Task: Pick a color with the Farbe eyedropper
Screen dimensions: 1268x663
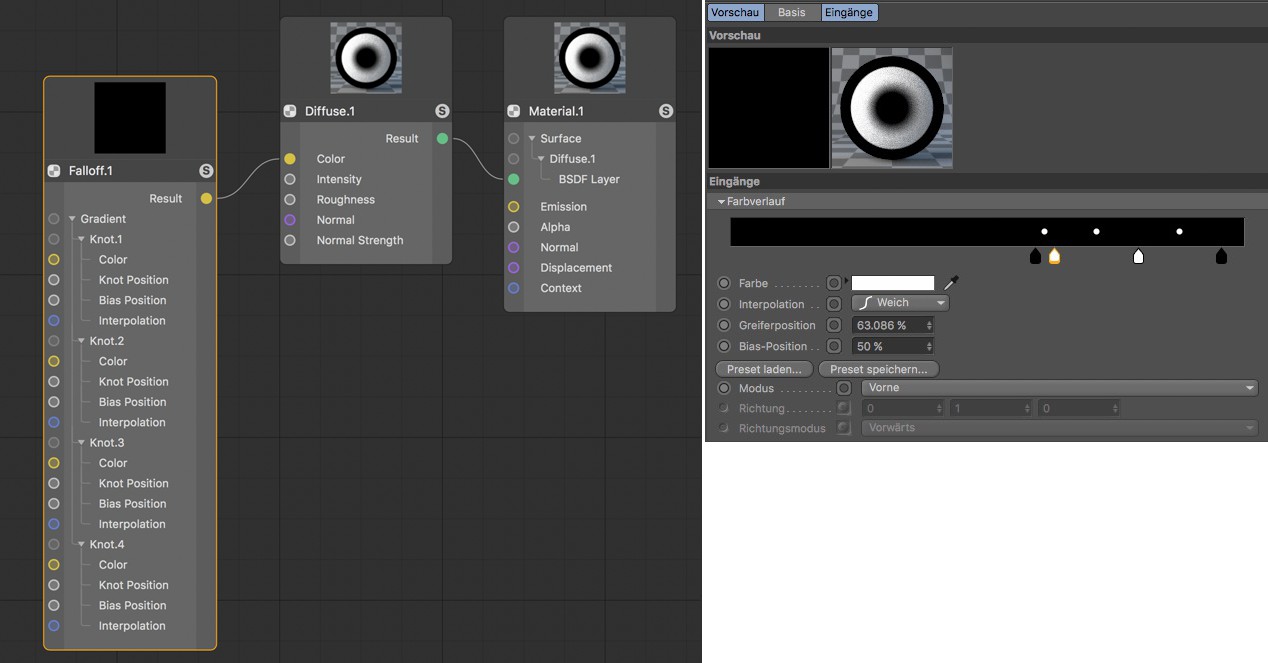Action: [951, 283]
